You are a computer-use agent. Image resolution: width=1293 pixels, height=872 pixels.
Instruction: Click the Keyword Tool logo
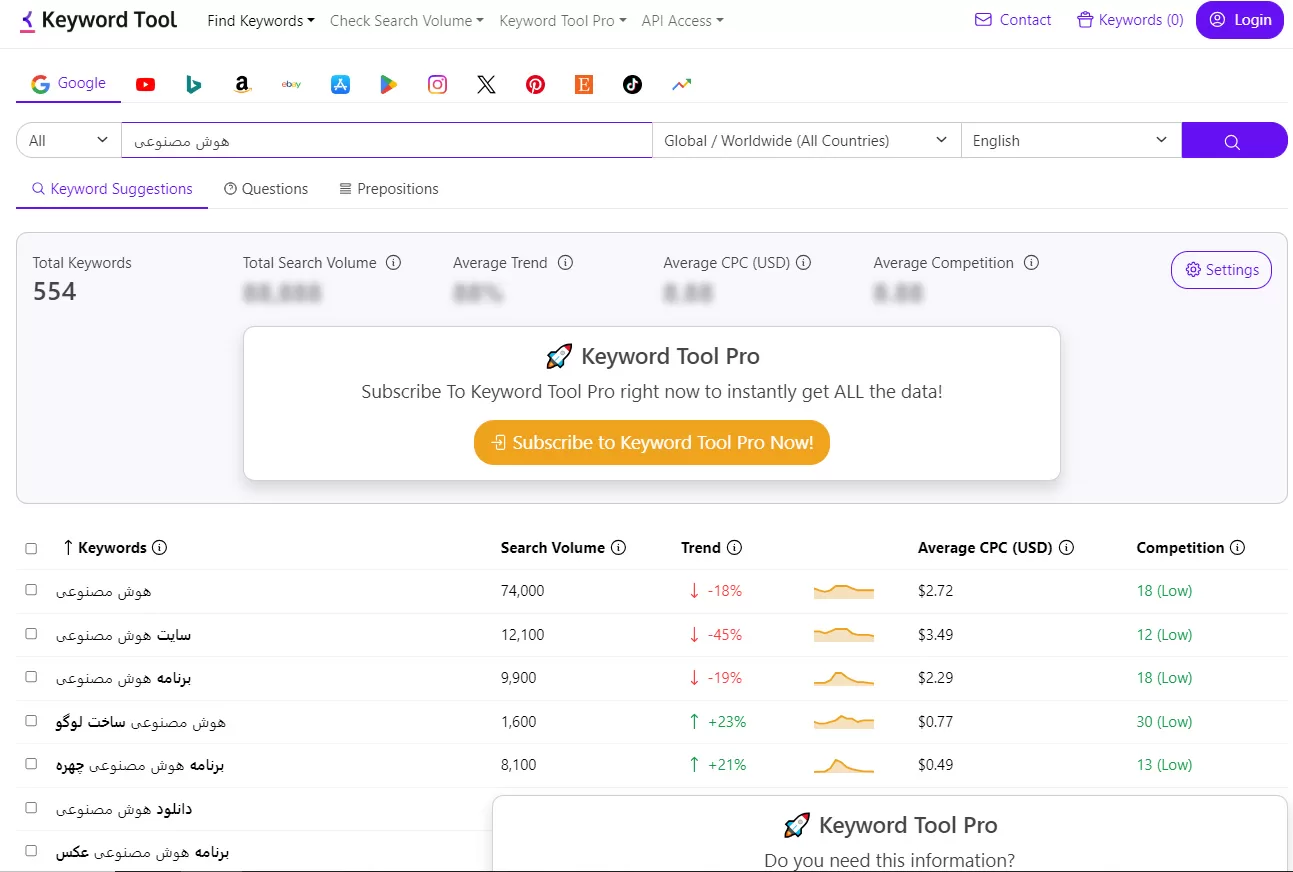[98, 20]
